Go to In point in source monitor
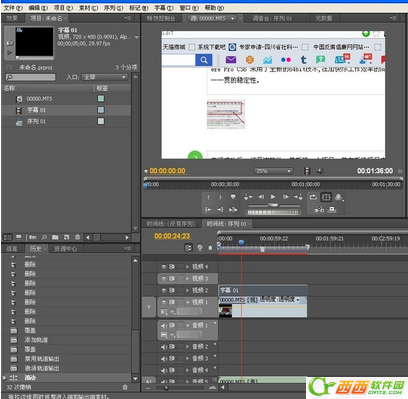This screenshot has height=399, width=408. (208, 209)
